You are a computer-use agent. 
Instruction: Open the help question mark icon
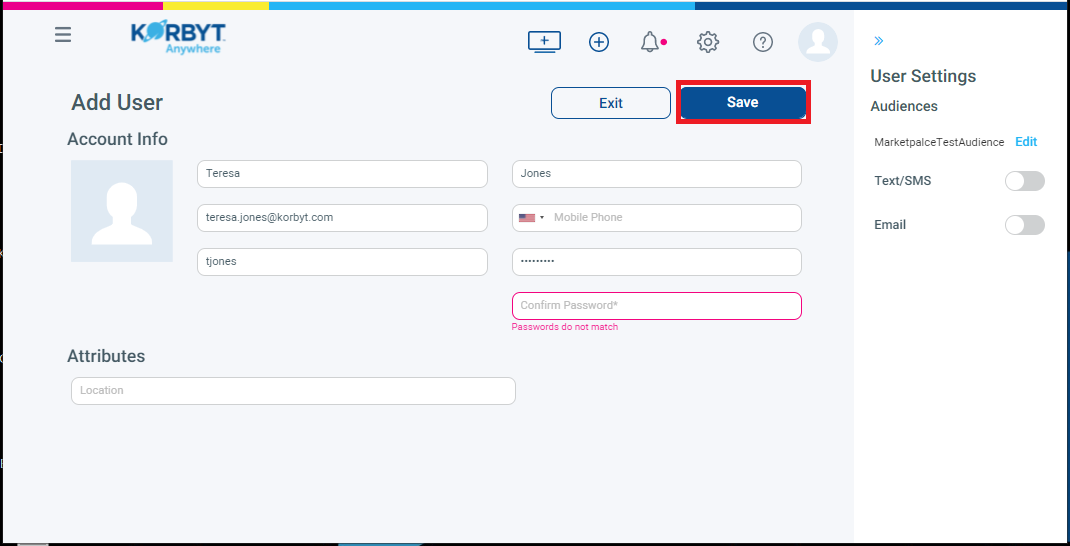click(763, 42)
